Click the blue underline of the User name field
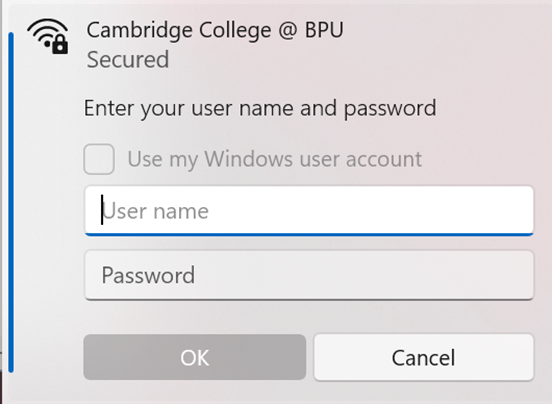552x404 pixels. [309, 234]
